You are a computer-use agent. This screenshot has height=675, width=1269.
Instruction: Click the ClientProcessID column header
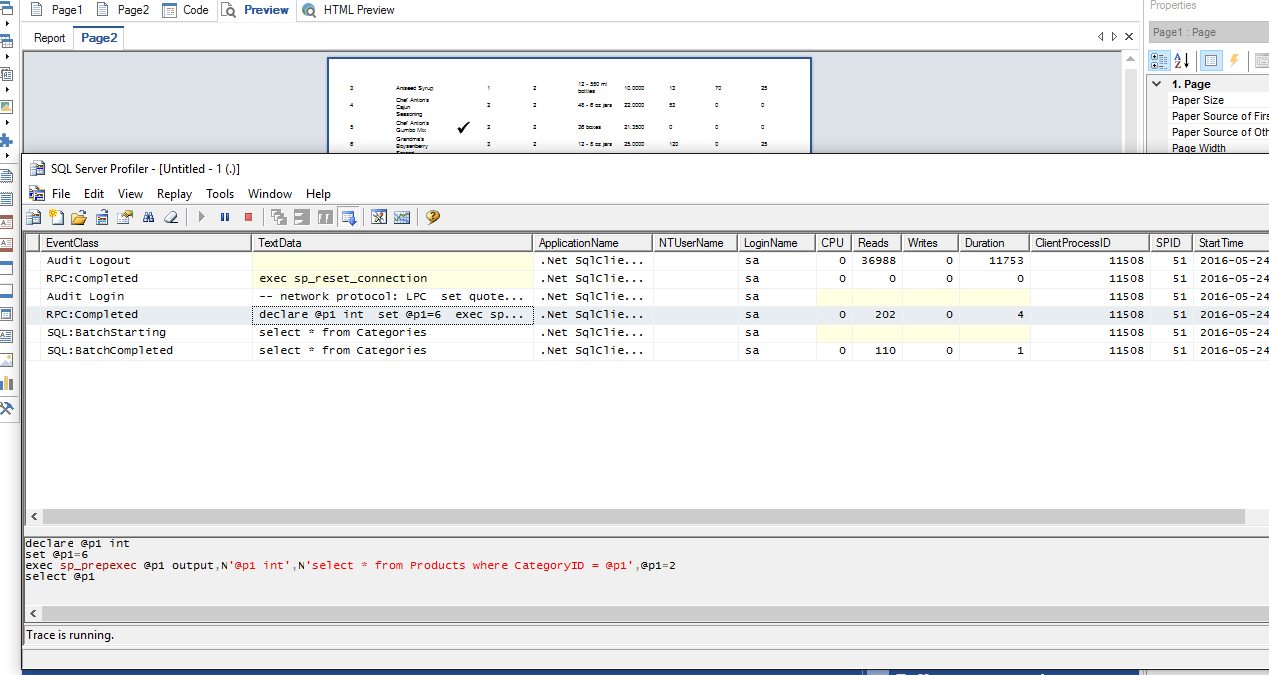pos(1090,243)
